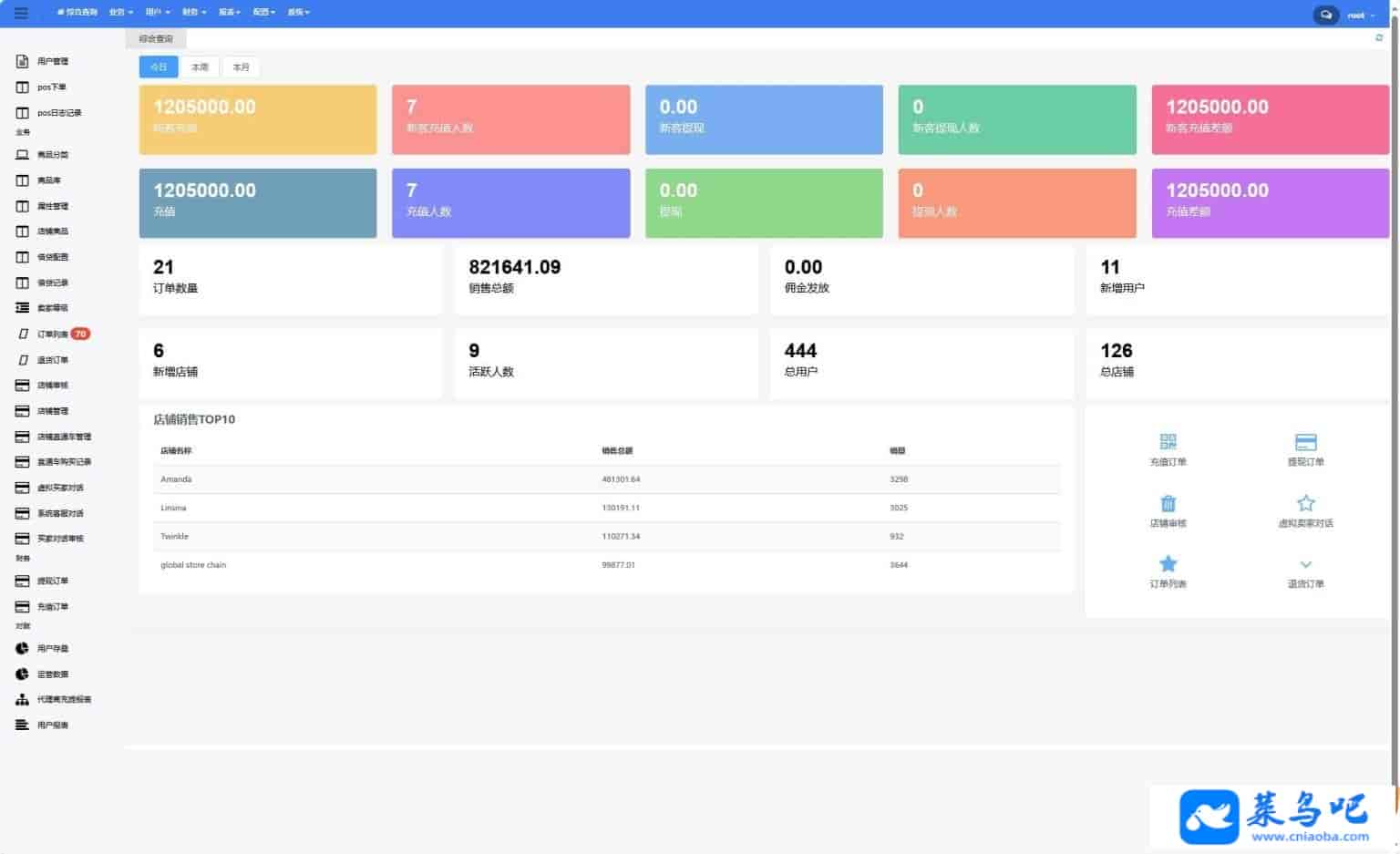Viewport: 1400px width, 854px height.
Task: Click the sidebar icon next to pos下单
Action: (x=23, y=87)
